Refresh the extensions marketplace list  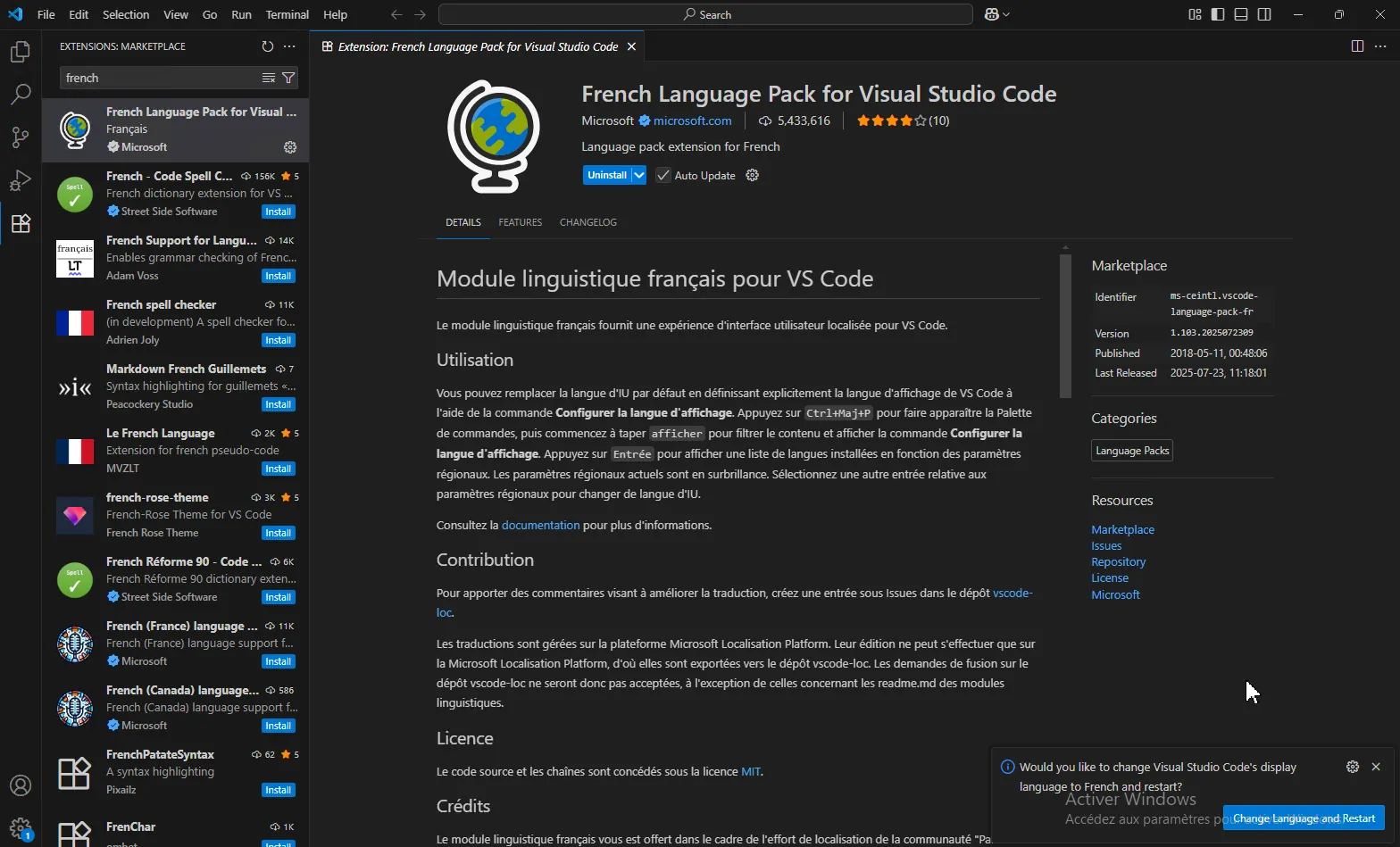(x=267, y=46)
